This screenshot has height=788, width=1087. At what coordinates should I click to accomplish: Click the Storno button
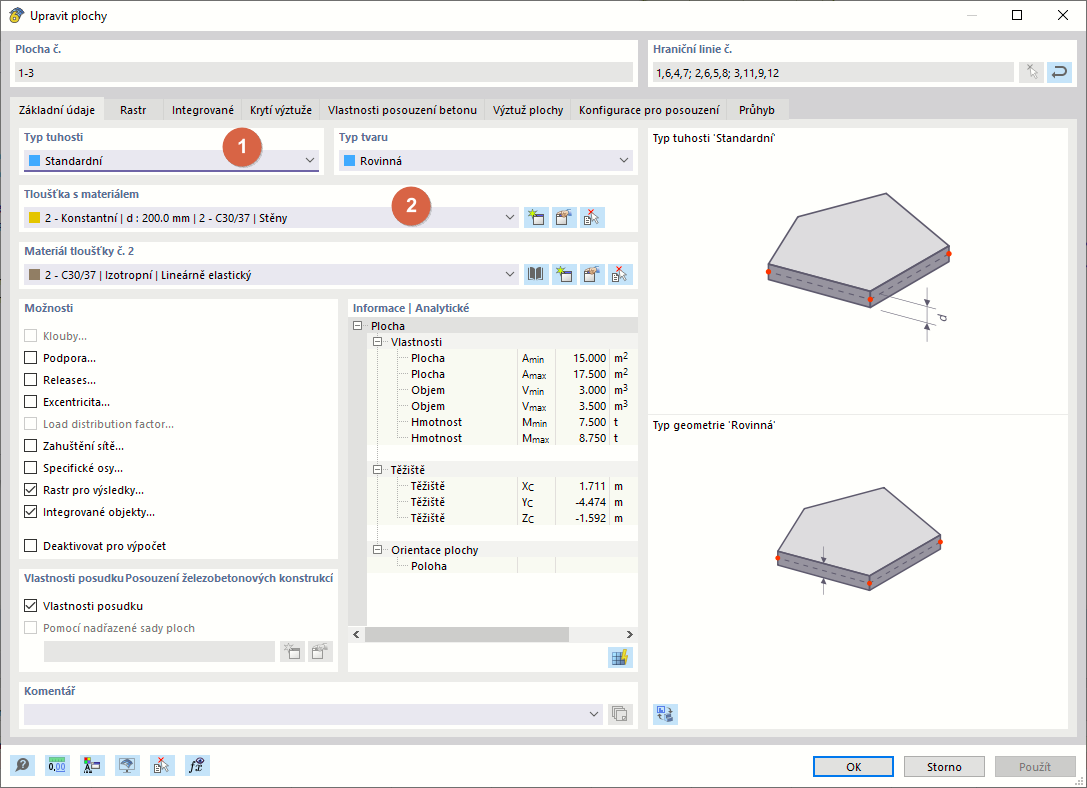pyautogui.click(x=944, y=767)
